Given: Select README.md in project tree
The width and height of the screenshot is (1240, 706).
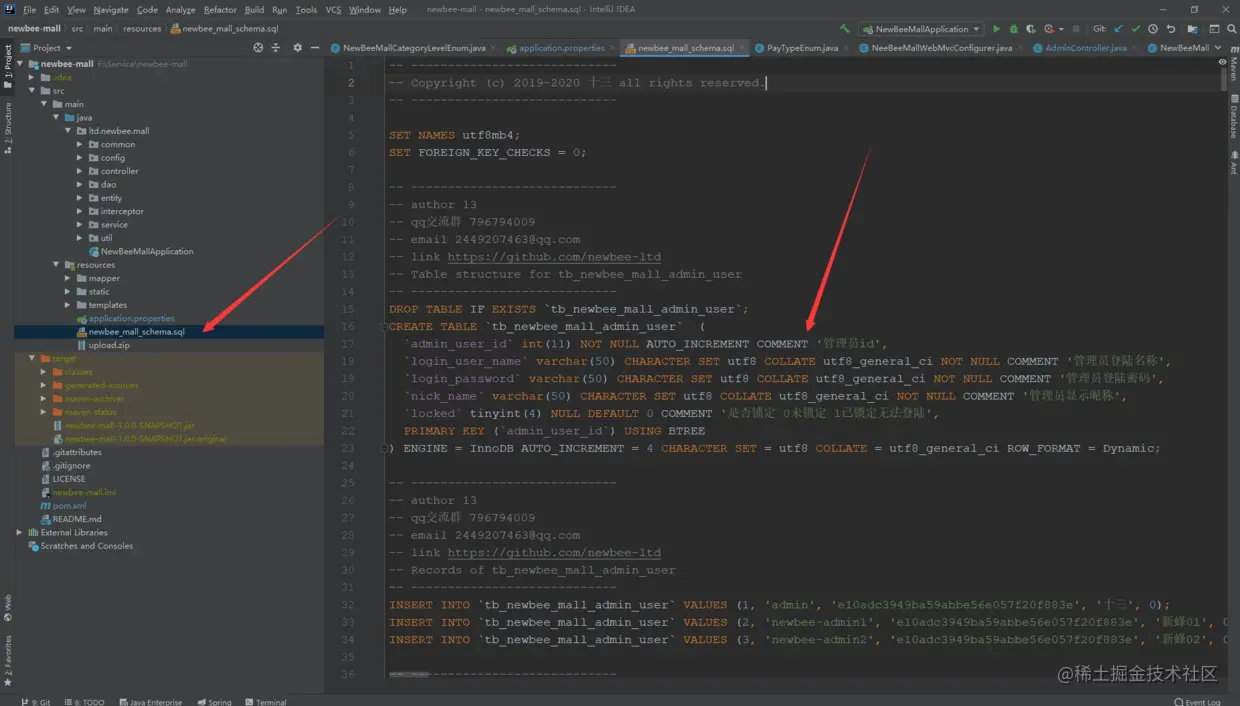Looking at the screenshot, I should coord(77,519).
